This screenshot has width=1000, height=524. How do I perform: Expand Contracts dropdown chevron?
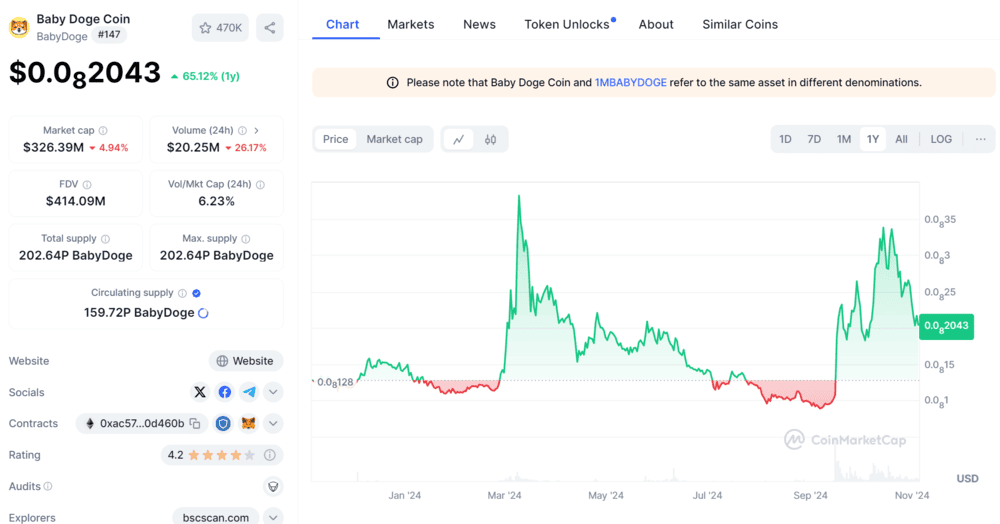coord(273,423)
